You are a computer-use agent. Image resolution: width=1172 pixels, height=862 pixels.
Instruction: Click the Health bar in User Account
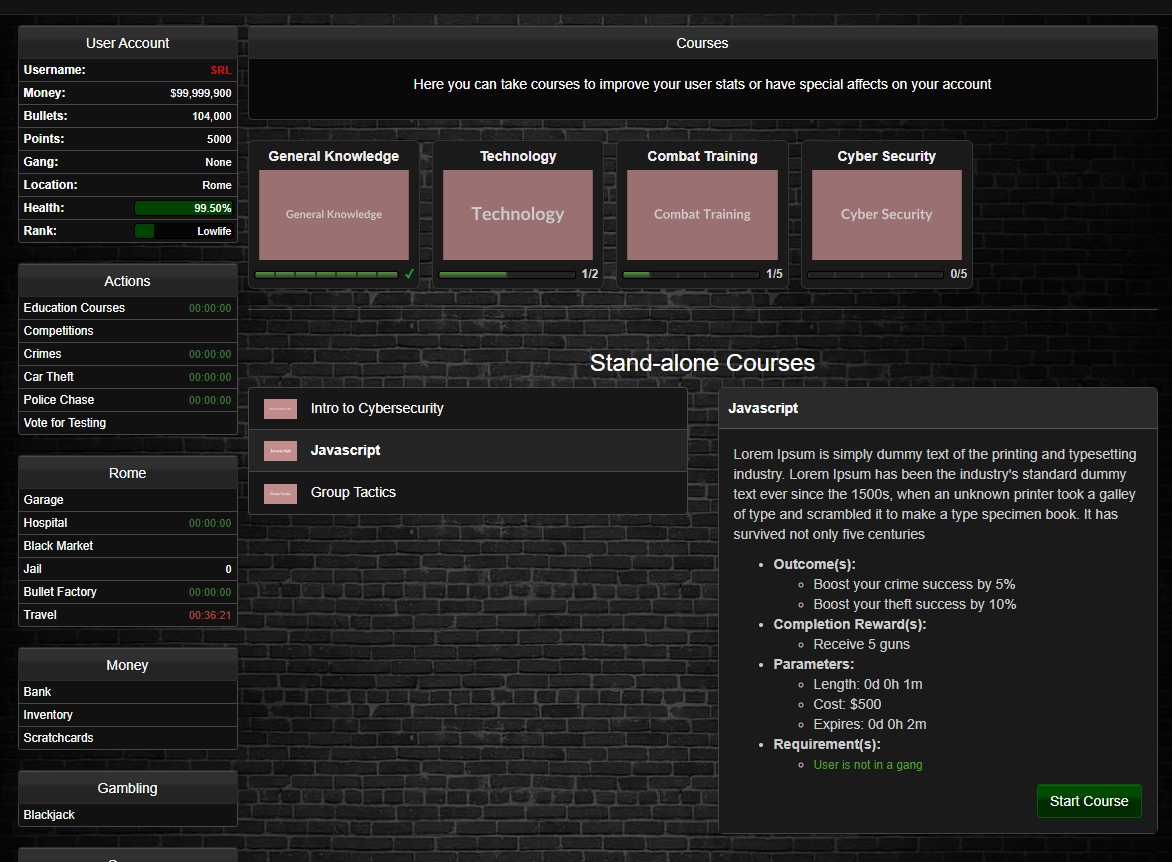184,208
